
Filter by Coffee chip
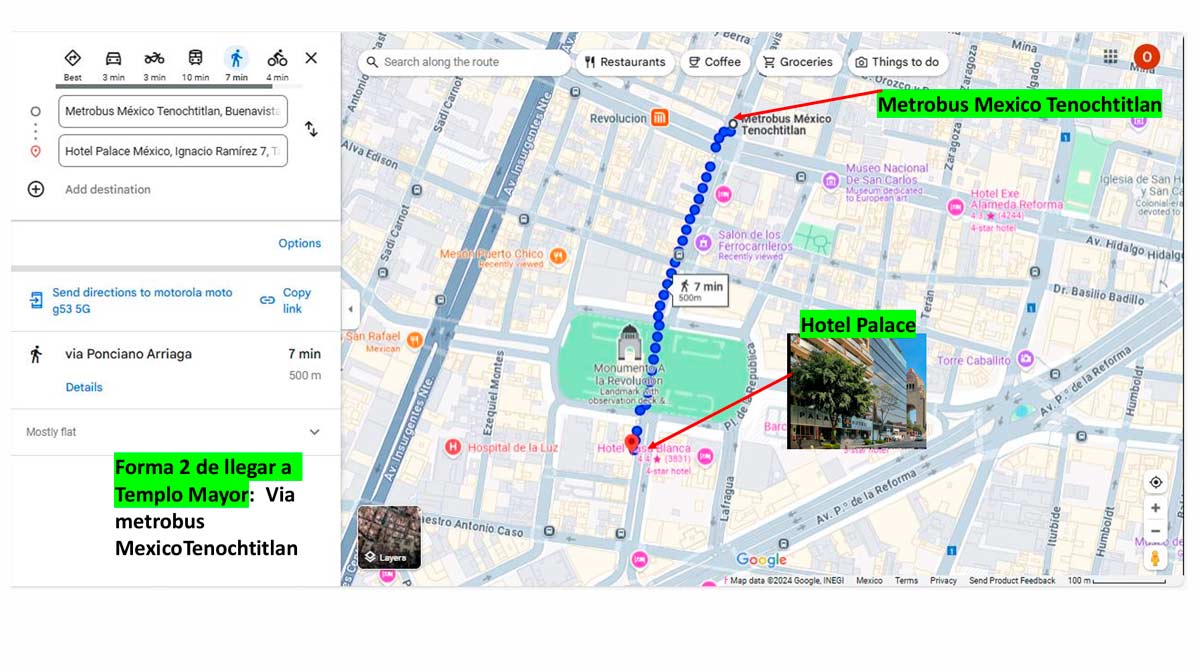click(x=715, y=62)
